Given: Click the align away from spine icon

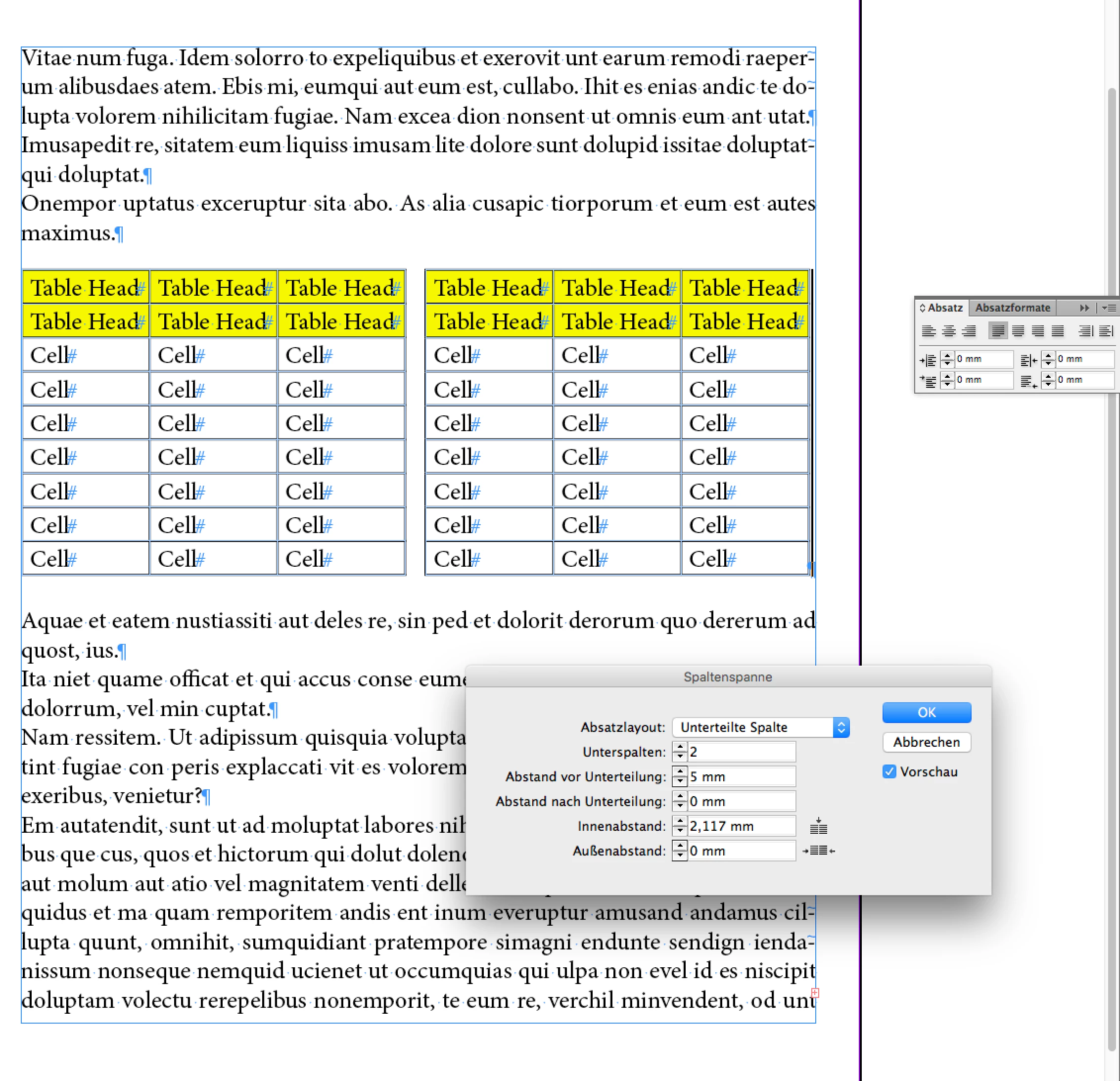Looking at the screenshot, I should tap(1106, 331).
